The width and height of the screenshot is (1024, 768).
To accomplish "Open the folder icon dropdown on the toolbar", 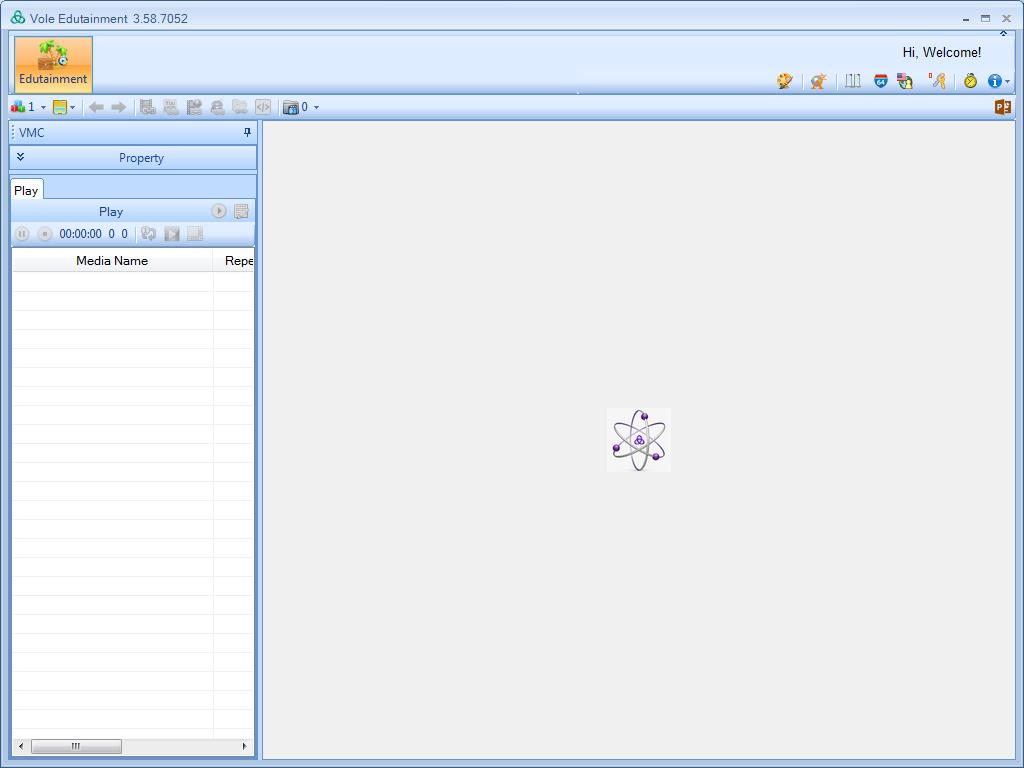I will click(73, 107).
